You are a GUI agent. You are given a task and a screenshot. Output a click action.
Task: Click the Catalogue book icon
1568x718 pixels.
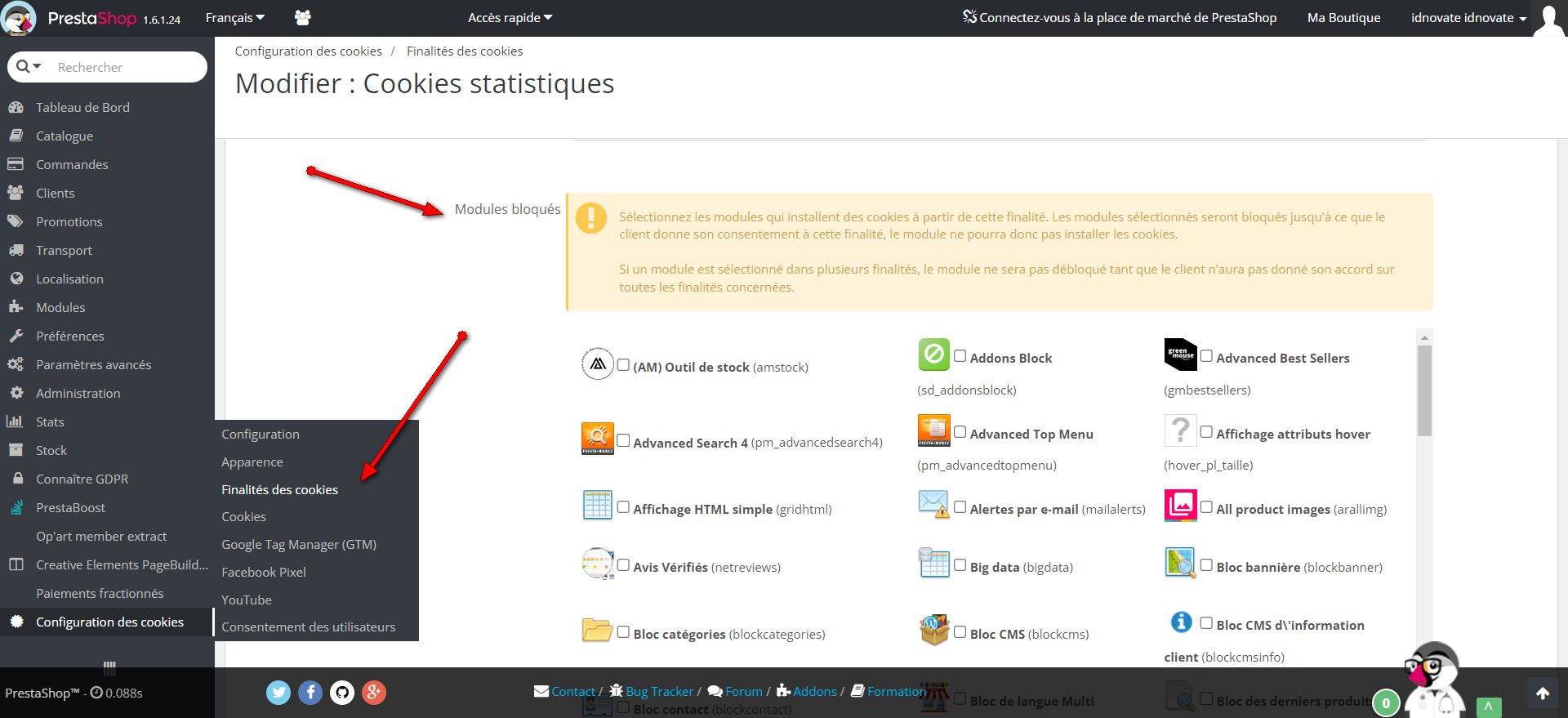tap(16, 136)
